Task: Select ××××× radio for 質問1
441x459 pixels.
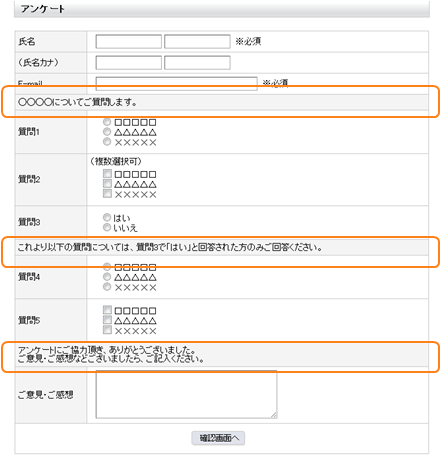Action: click(x=107, y=142)
